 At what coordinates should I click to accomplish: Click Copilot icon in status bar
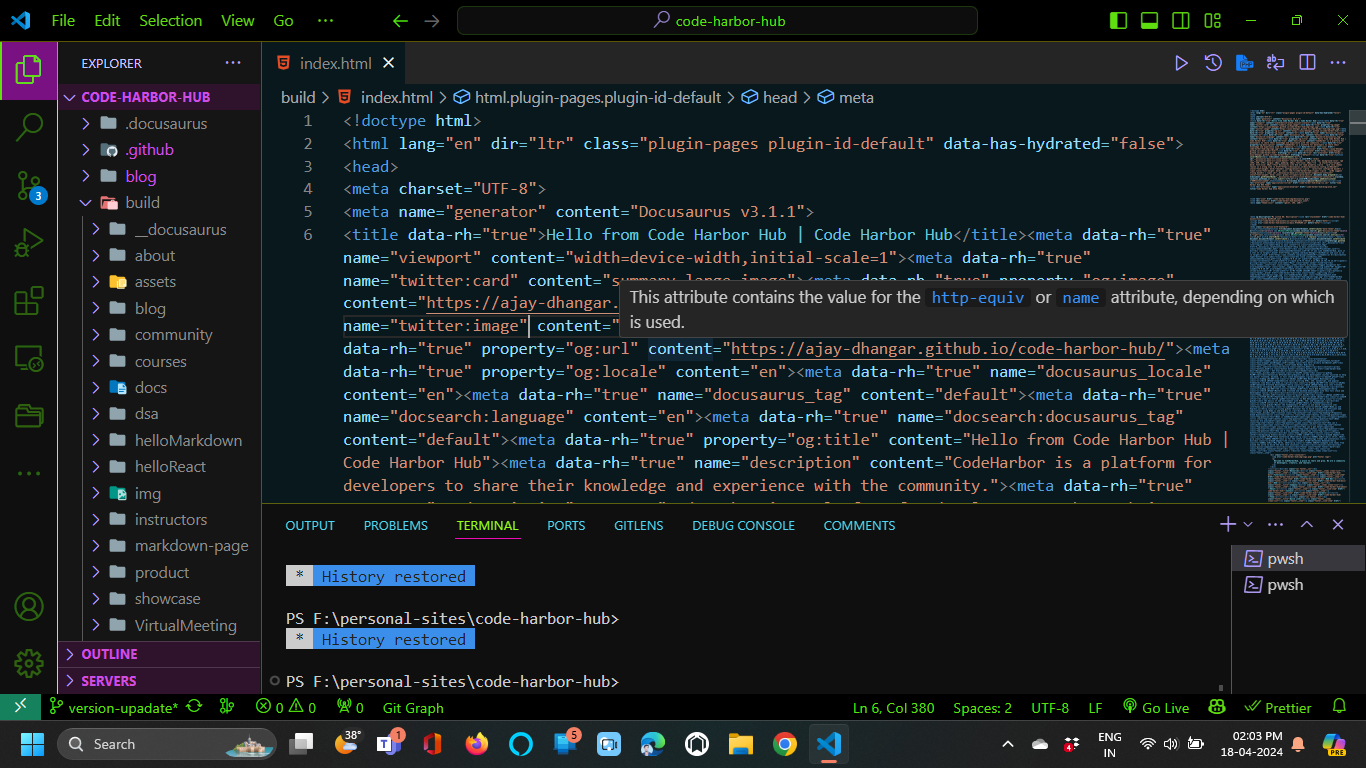click(x=1217, y=707)
